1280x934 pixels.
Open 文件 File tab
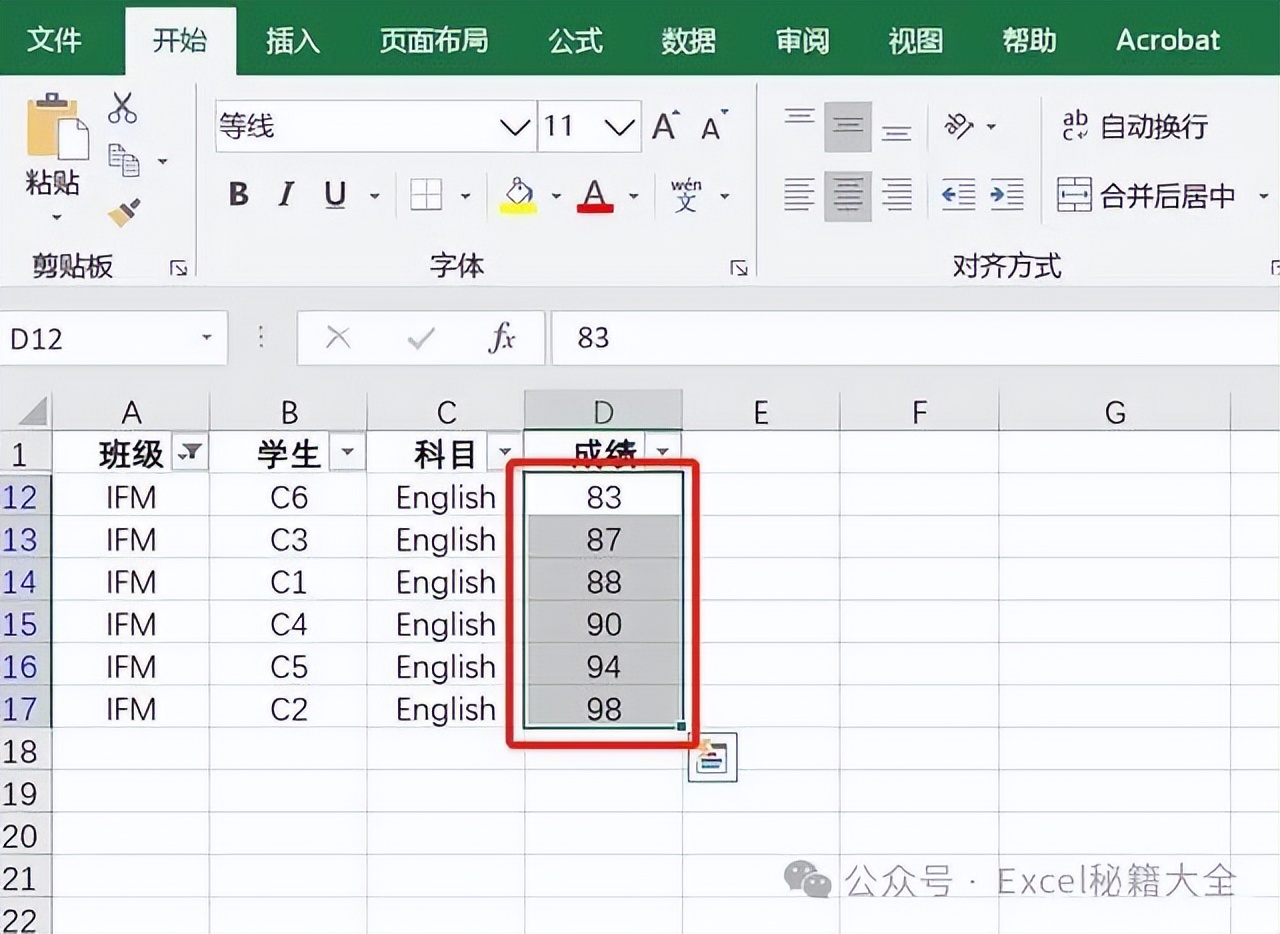[x=54, y=40]
